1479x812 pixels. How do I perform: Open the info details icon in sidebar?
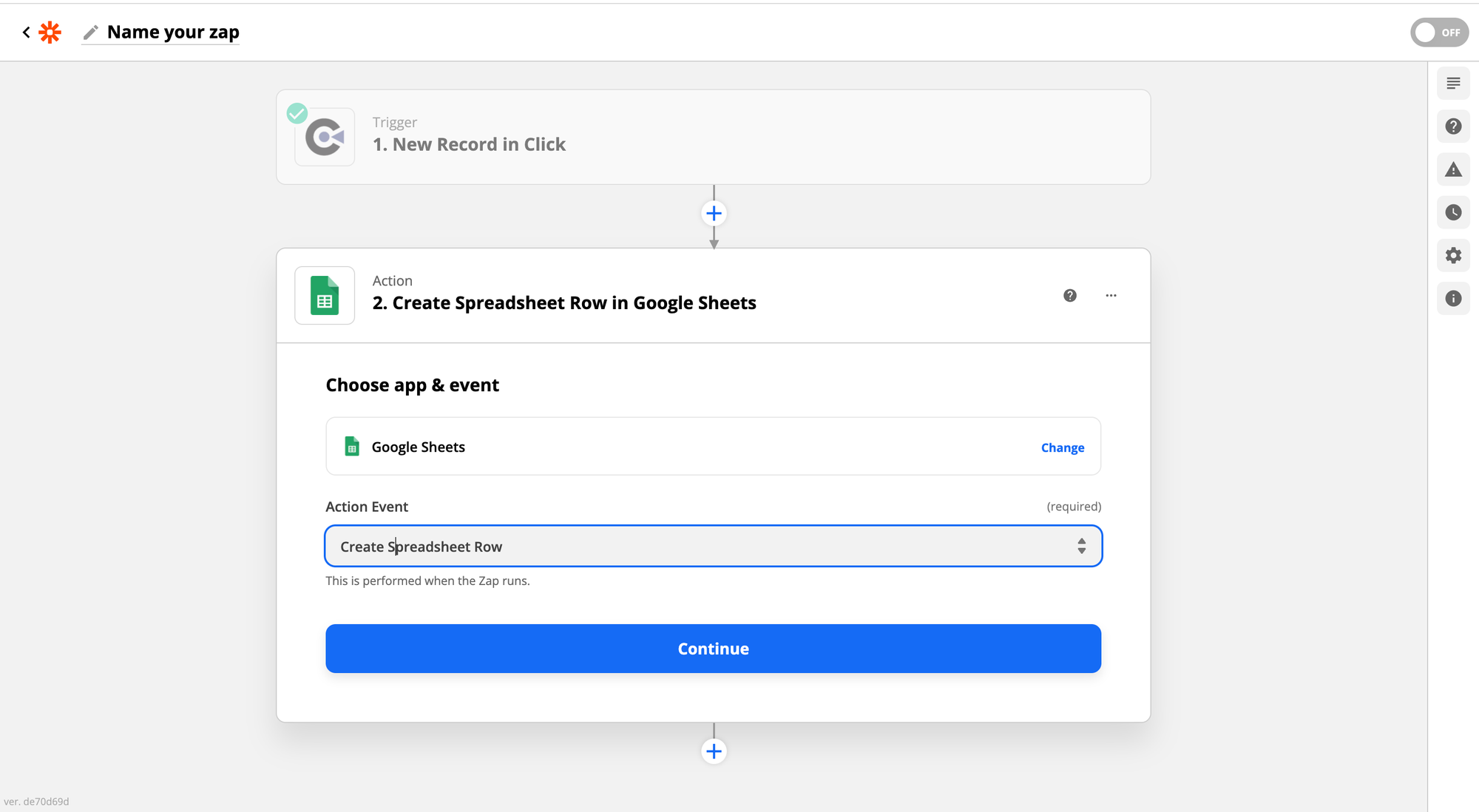pyautogui.click(x=1453, y=298)
